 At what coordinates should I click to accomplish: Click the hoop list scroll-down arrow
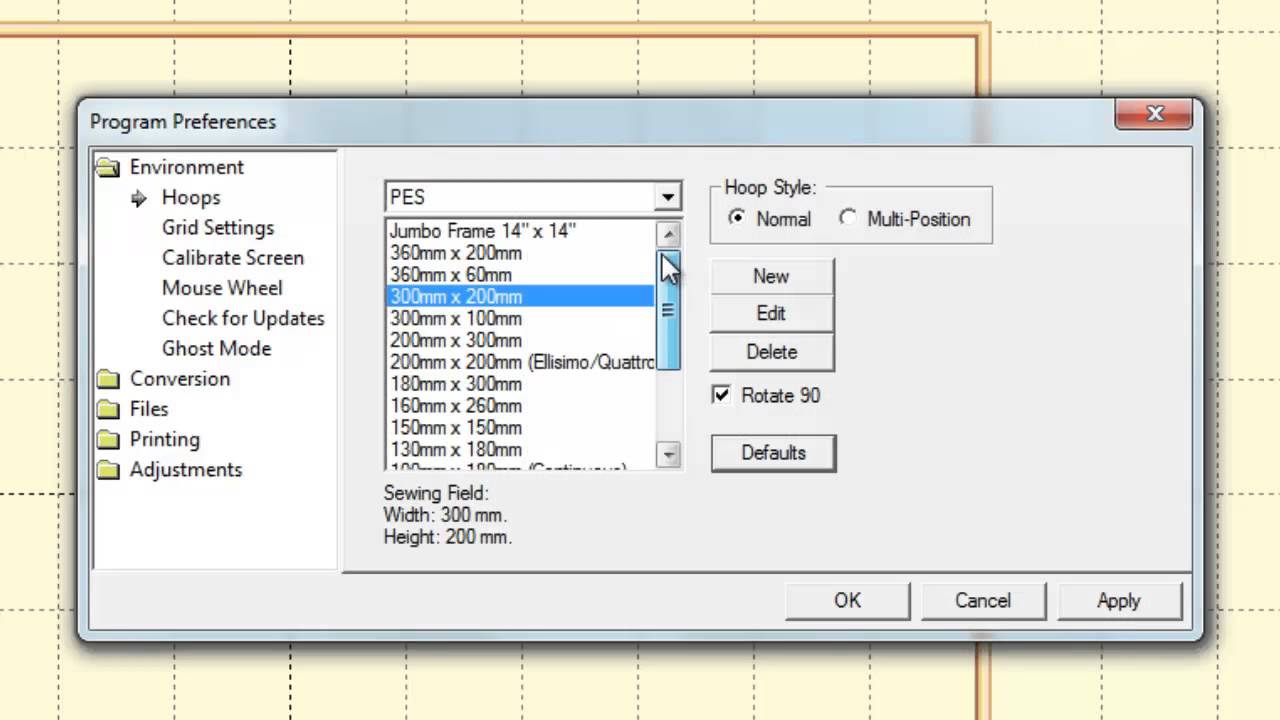[668, 455]
